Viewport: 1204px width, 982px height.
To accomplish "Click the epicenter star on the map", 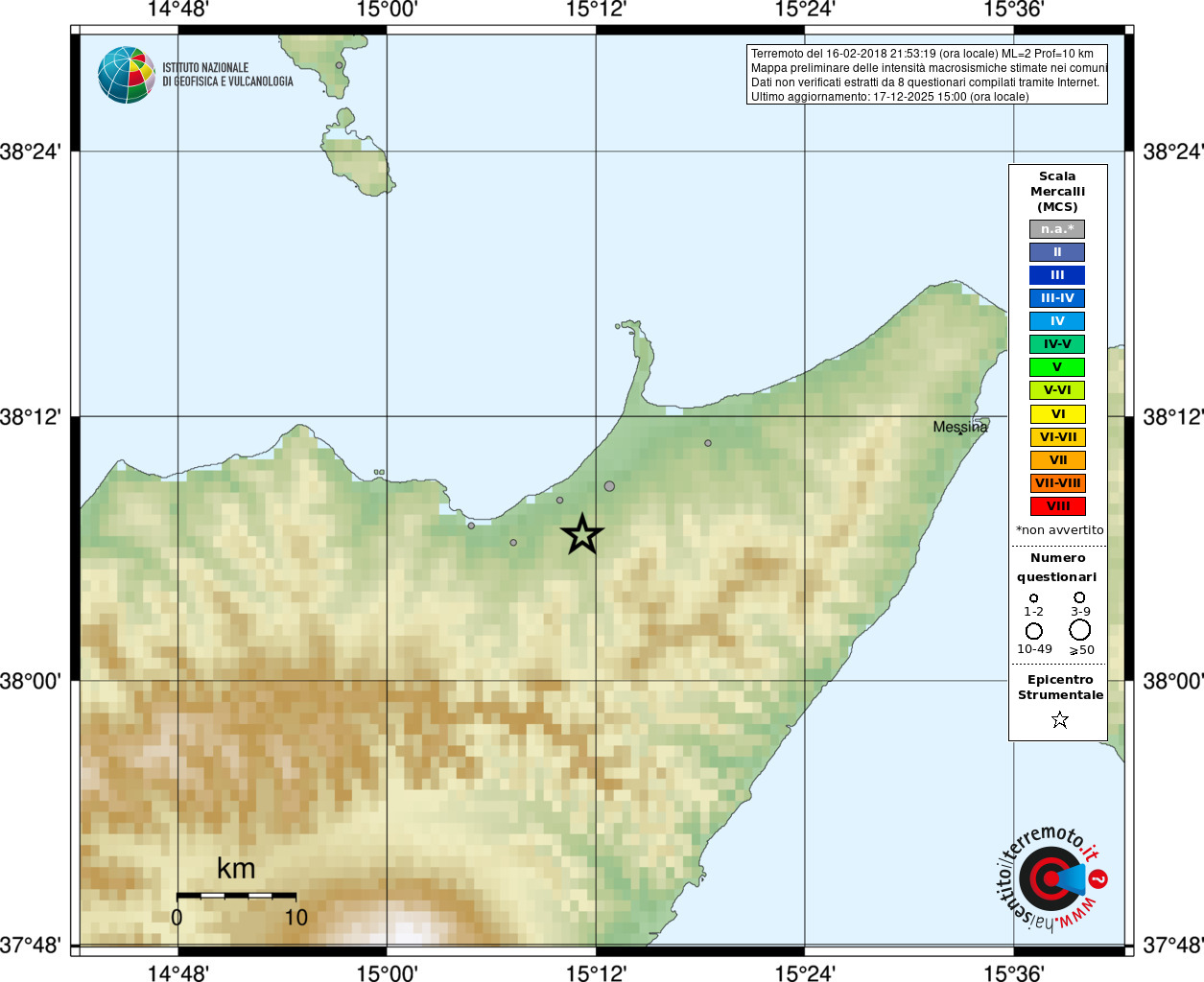I will coord(581,534).
